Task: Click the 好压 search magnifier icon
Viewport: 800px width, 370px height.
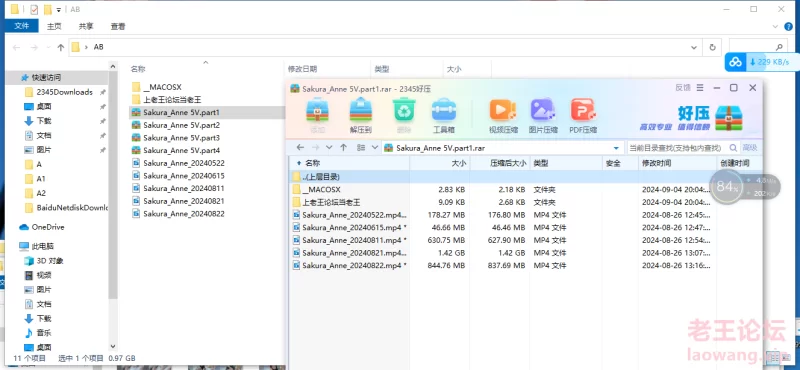Action: [x=733, y=147]
